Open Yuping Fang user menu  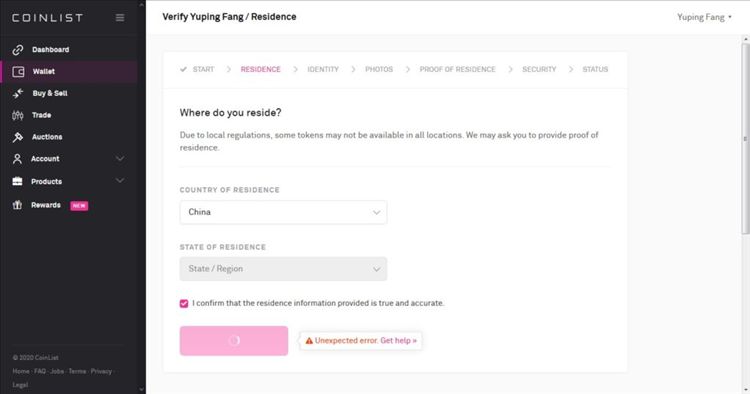tap(704, 17)
